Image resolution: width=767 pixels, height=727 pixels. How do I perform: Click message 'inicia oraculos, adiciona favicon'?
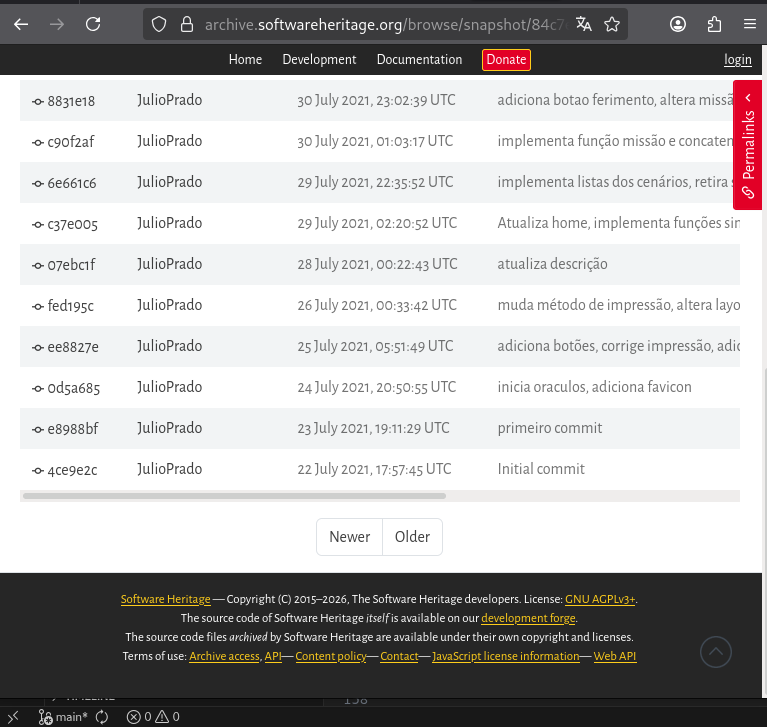[x=594, y=387]
